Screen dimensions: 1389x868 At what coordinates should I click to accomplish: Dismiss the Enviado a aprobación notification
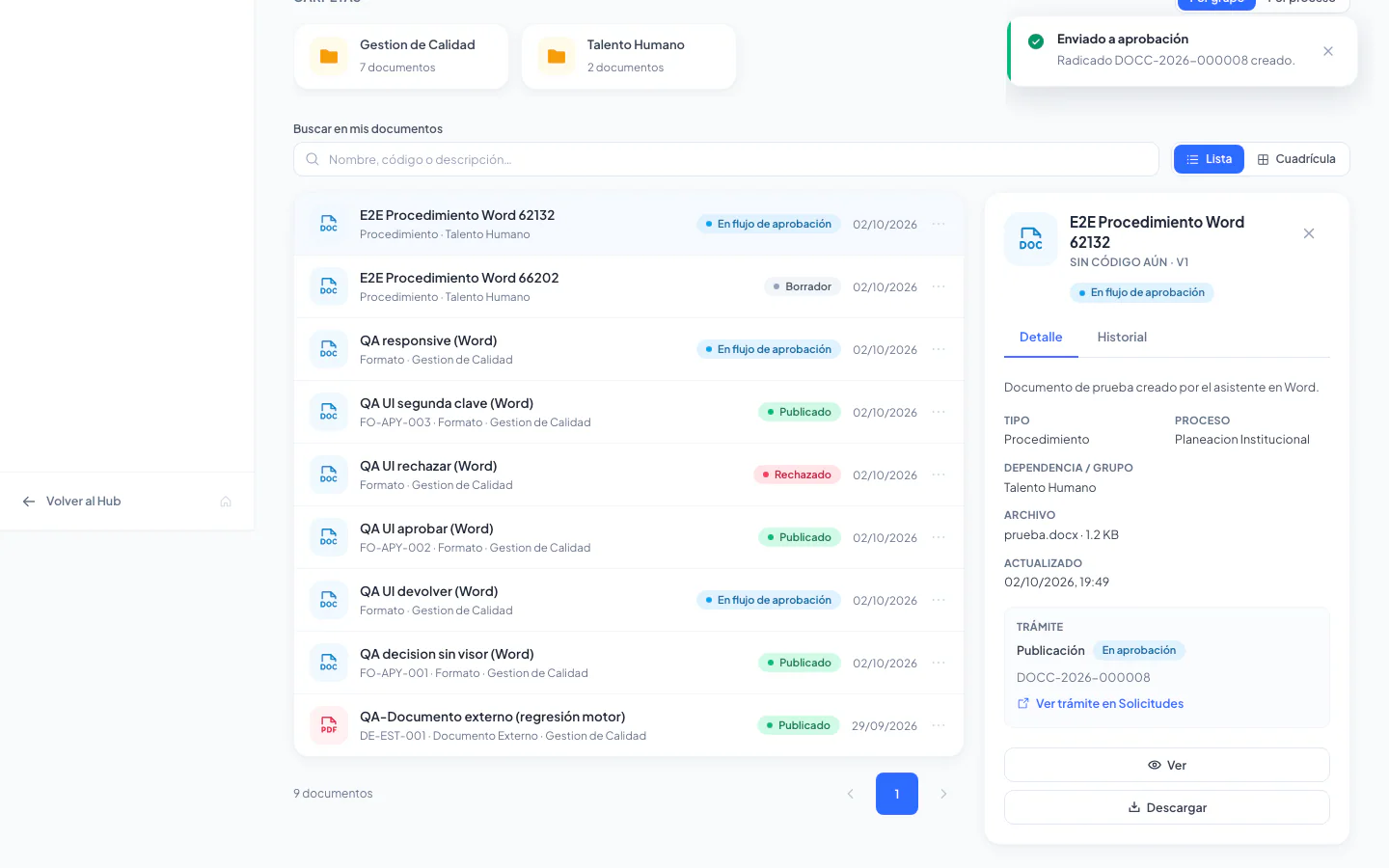coord(1328,51)
